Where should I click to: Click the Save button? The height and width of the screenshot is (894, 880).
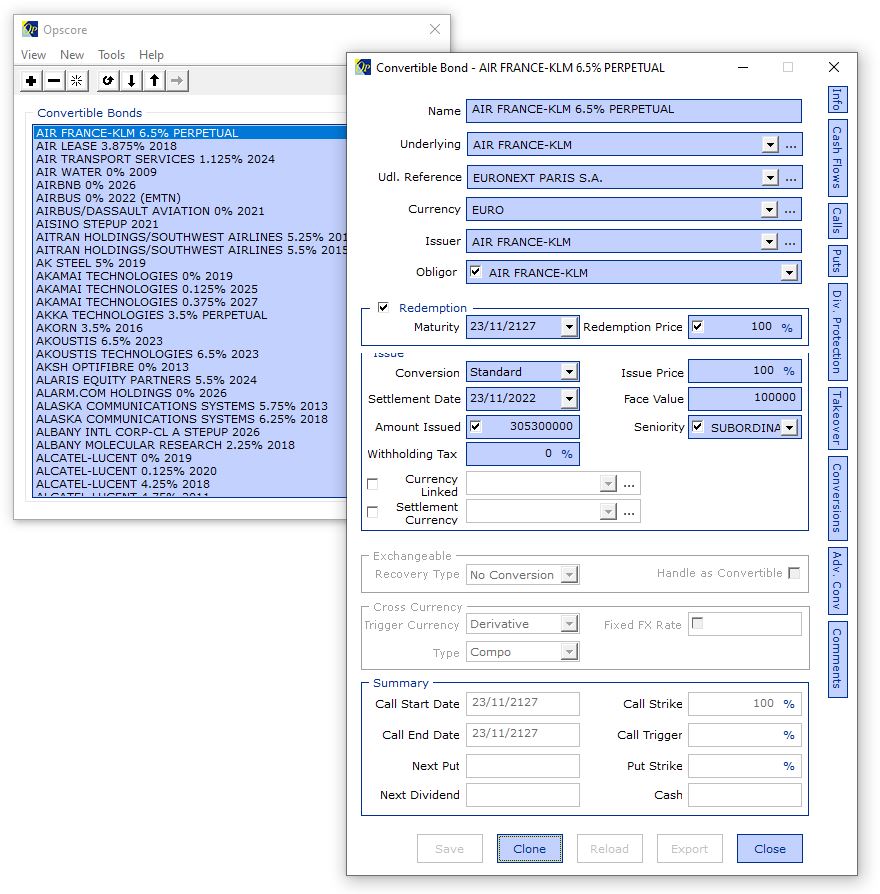click(449, 848)
